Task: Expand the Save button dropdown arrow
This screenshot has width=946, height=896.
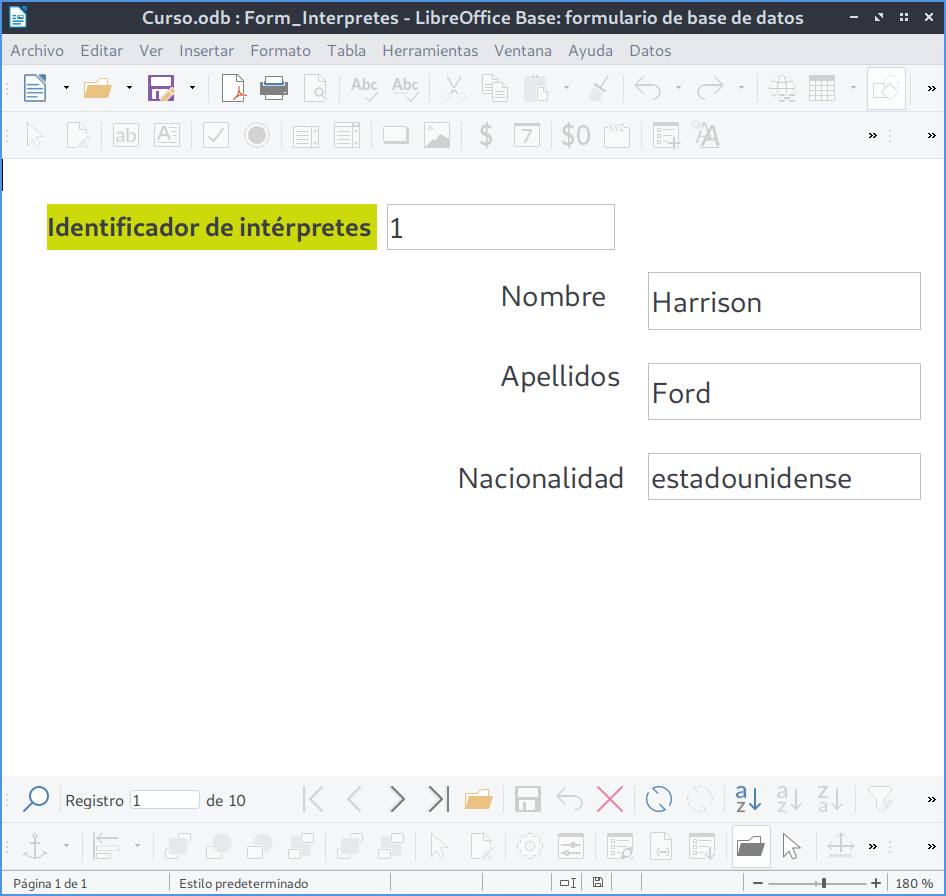Action: [192, 89]
